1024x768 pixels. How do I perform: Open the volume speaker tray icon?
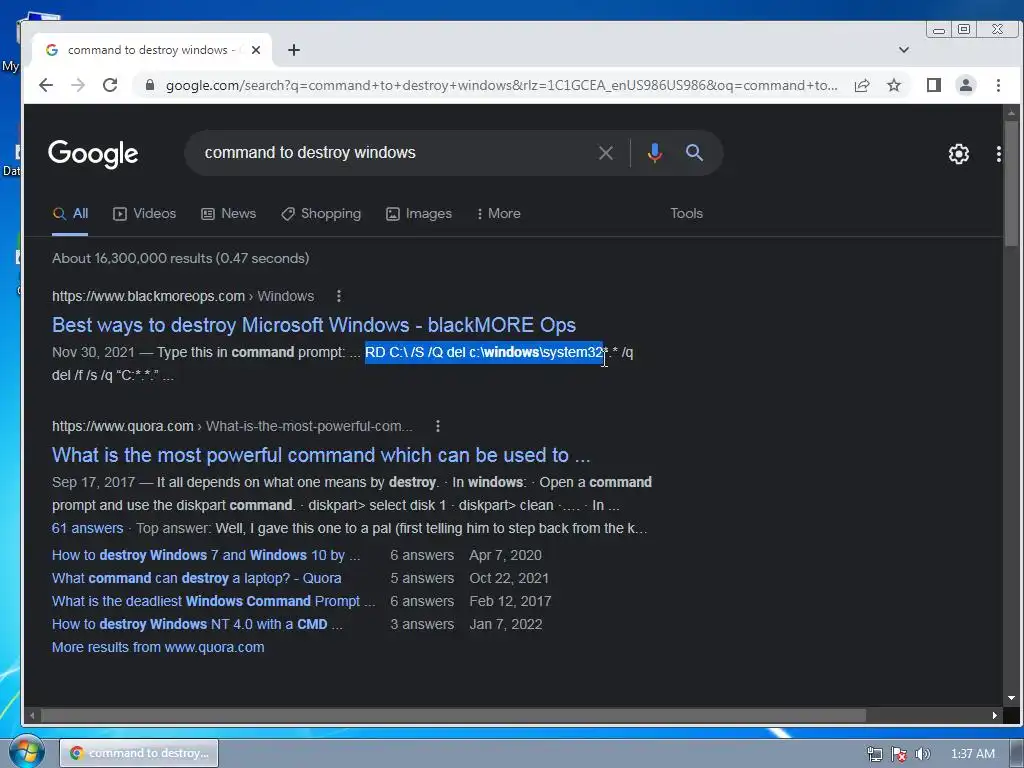tap(922, 754)
